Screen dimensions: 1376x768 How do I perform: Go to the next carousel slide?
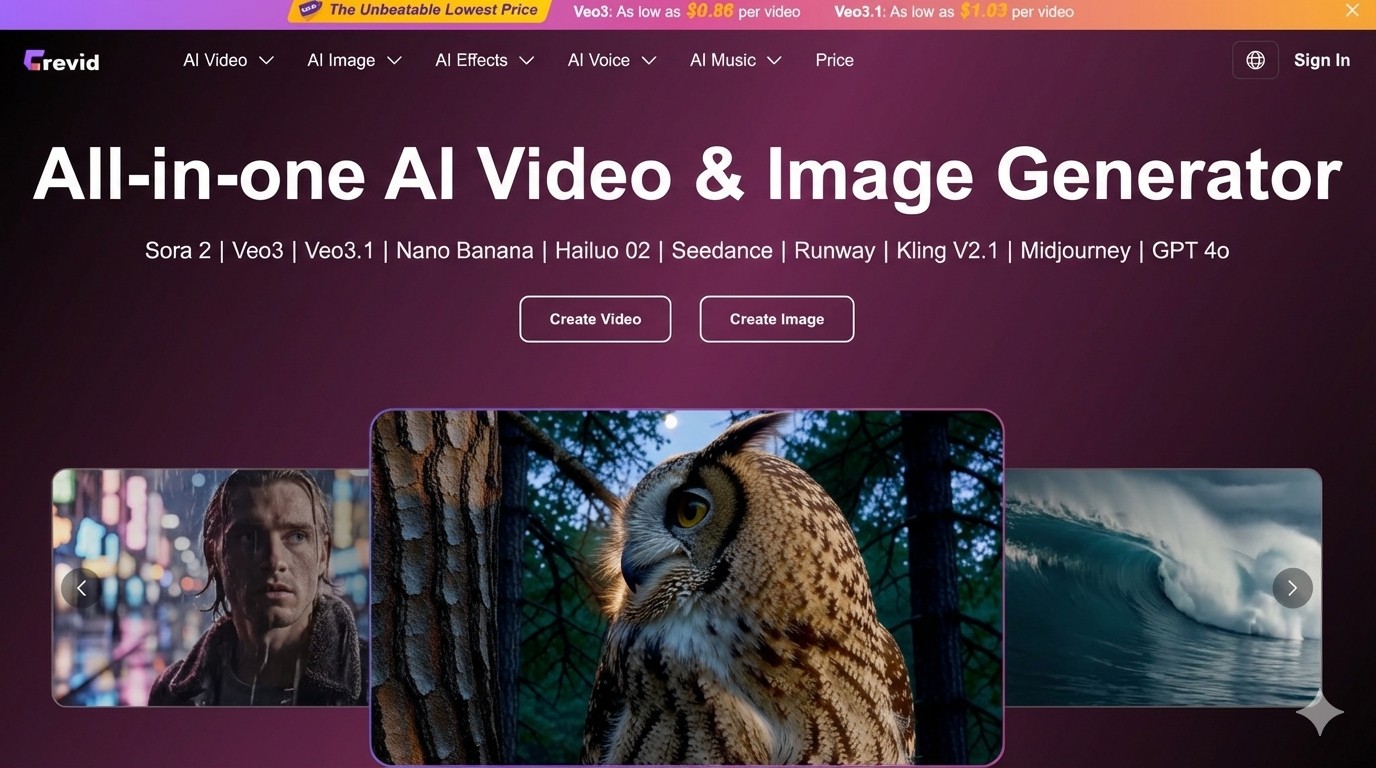pos(1292,587)
